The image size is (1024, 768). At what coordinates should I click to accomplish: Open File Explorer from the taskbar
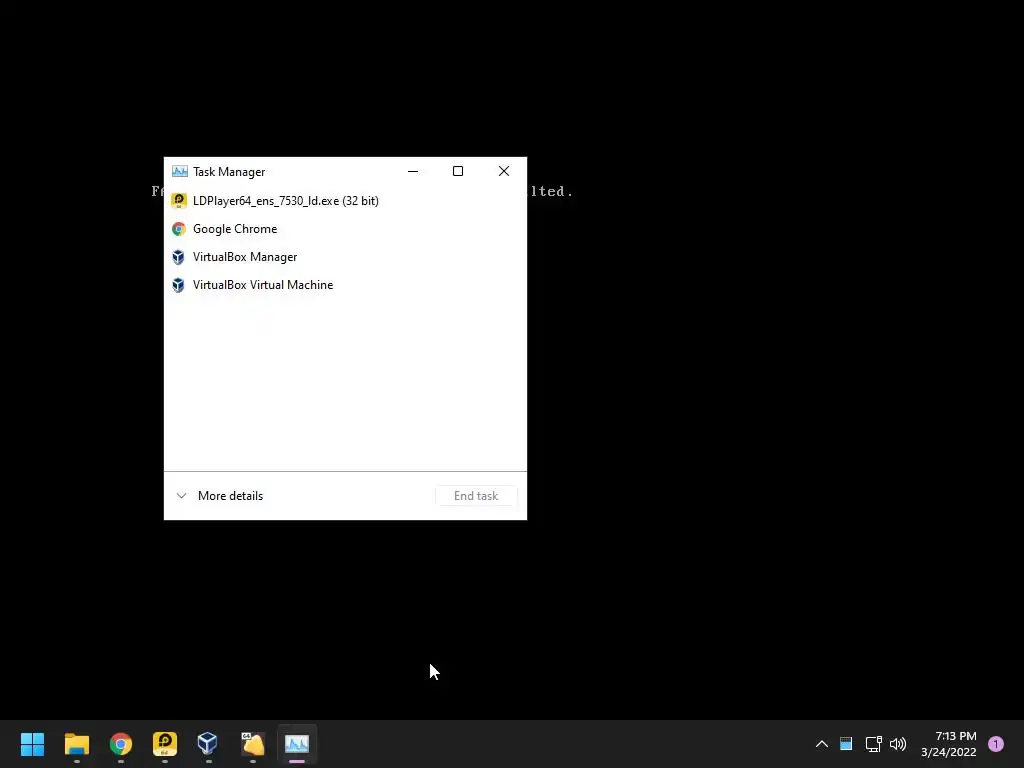point(77,744)
